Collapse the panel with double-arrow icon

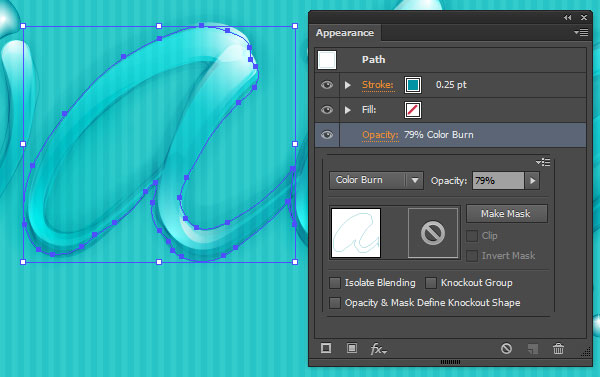(x=567, y=18)
